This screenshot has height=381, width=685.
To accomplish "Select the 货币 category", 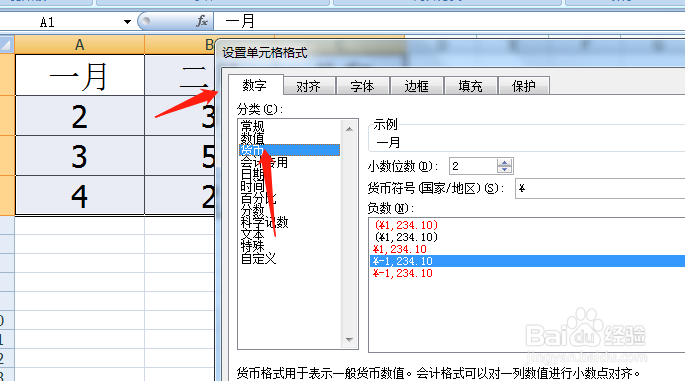I will [289, 150].
